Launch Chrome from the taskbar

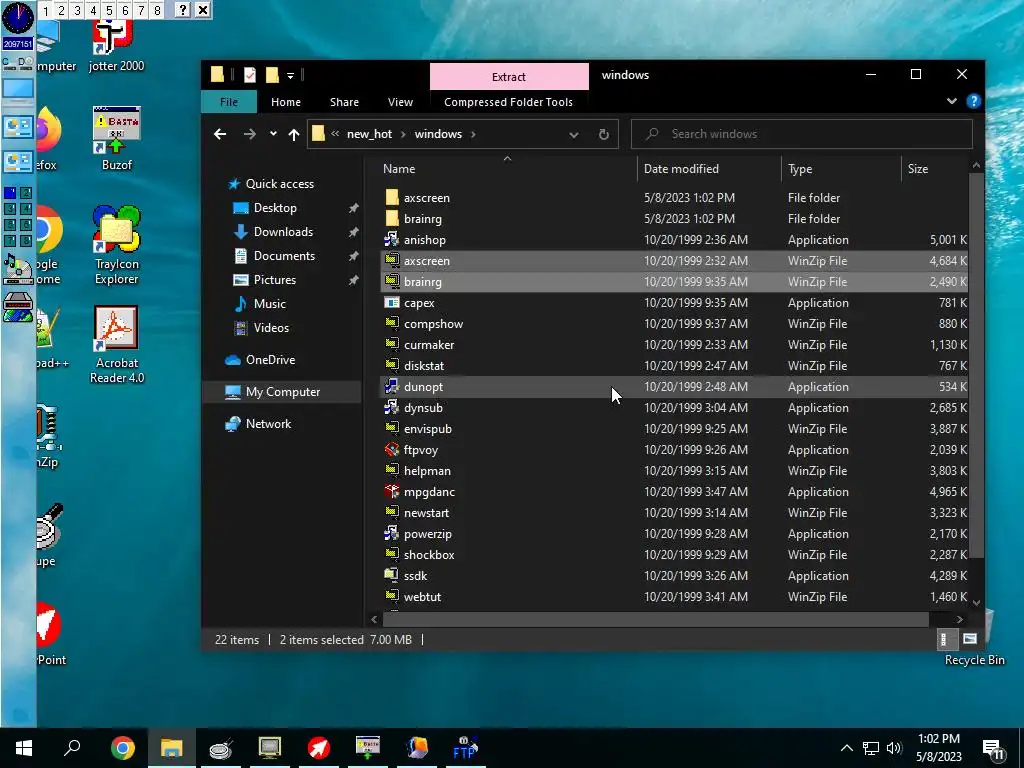[123, 748]
